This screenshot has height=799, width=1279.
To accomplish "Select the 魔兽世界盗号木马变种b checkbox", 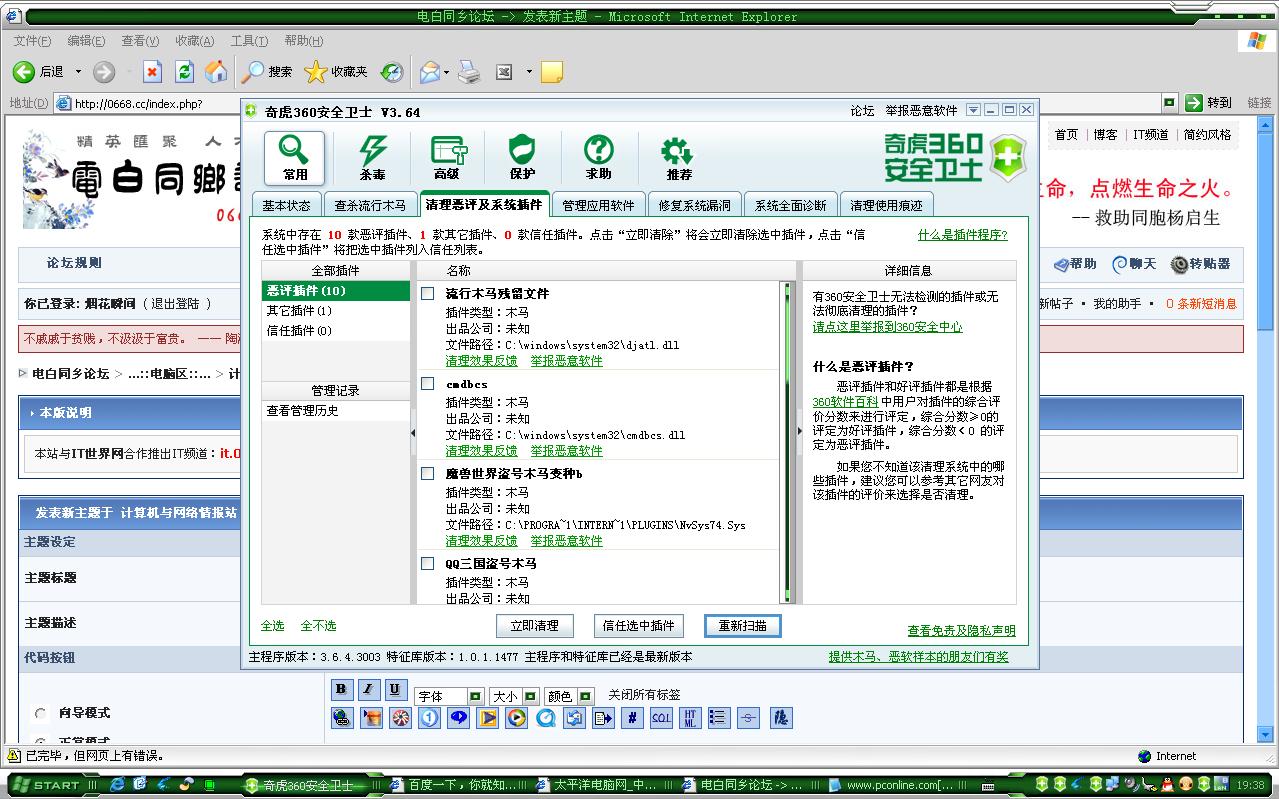I will 428,474.
